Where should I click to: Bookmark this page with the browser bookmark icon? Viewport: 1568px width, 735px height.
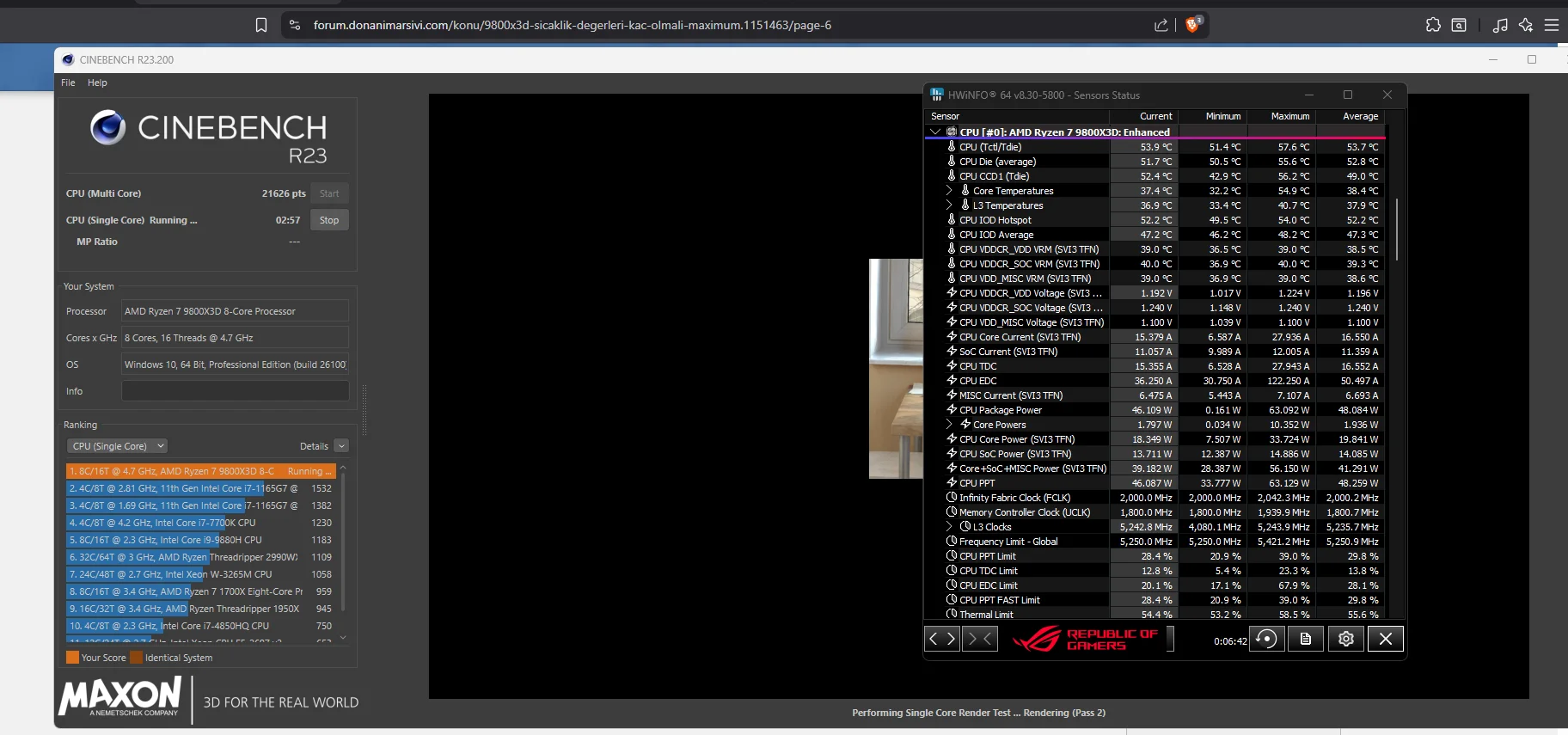tap(261, 25)
